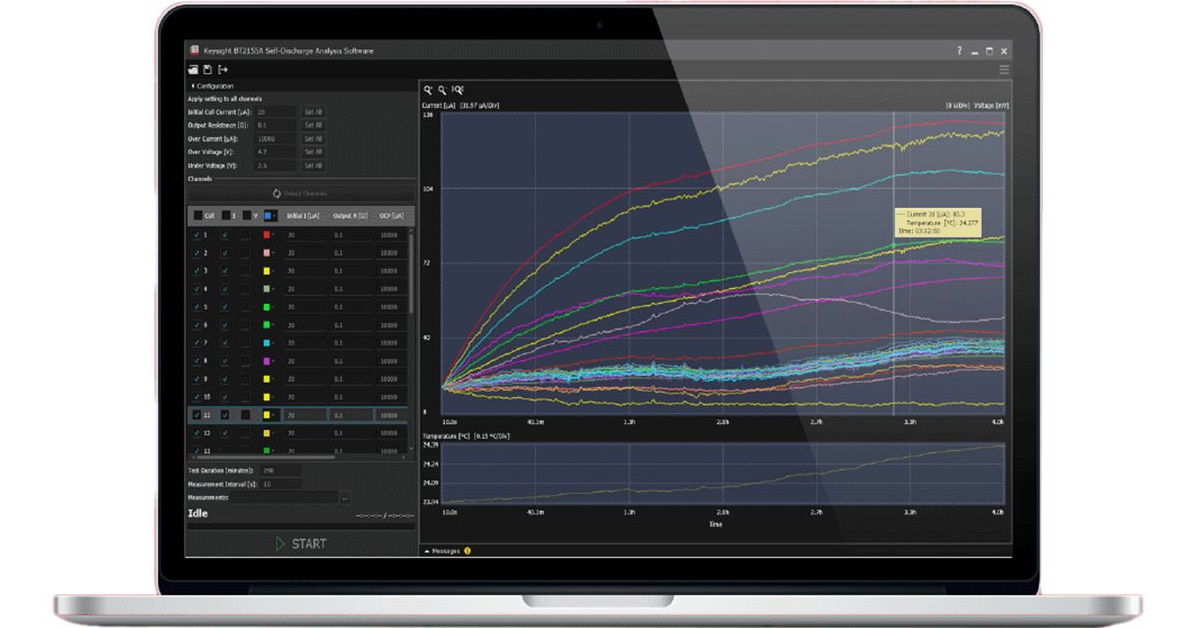Toggle the V checkbox for cell 4
The width and height of the screenshot is (1200, 628).
click(245, 289)
